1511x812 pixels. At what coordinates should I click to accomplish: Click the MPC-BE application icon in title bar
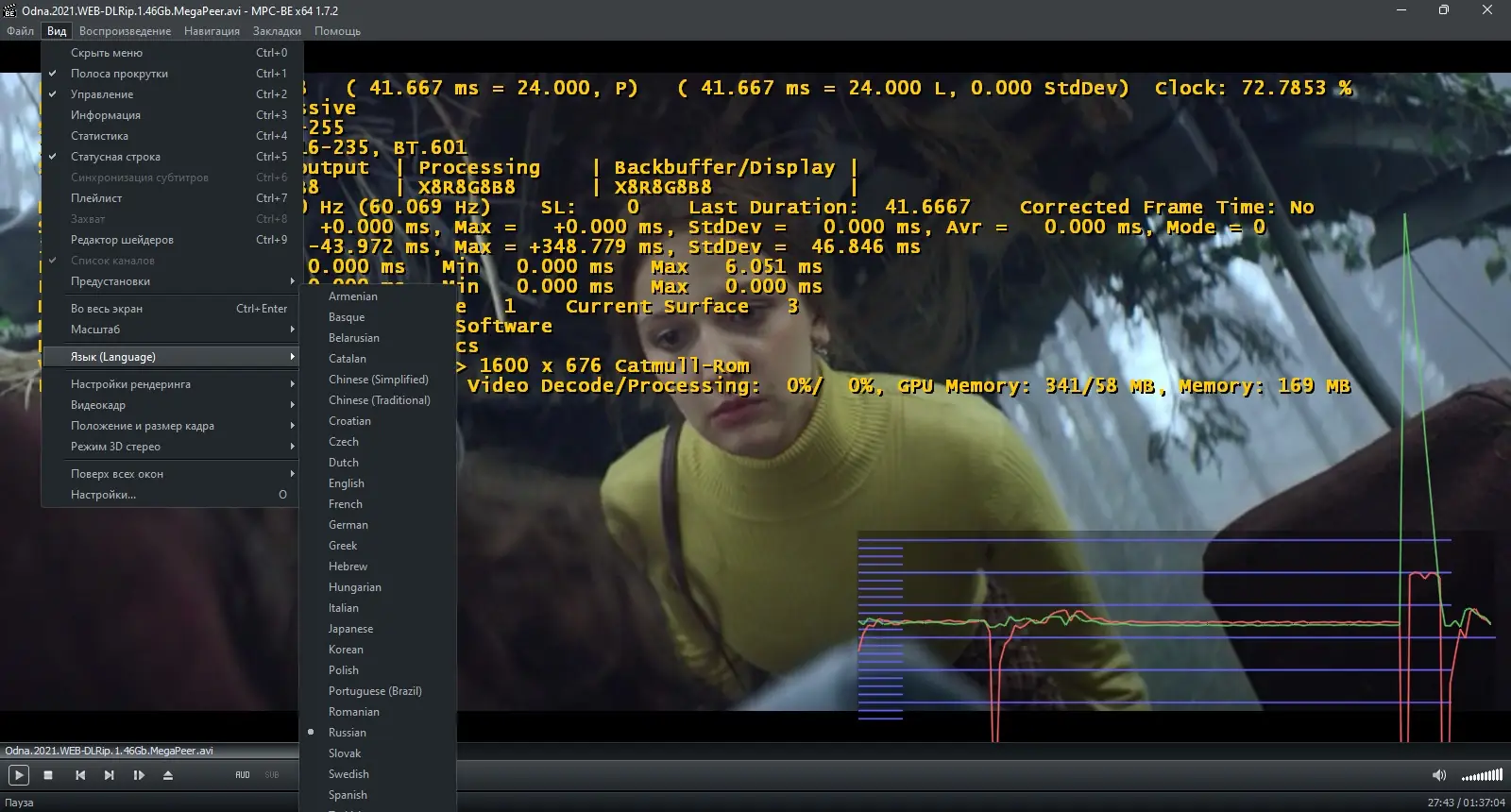tap(11, 10)
